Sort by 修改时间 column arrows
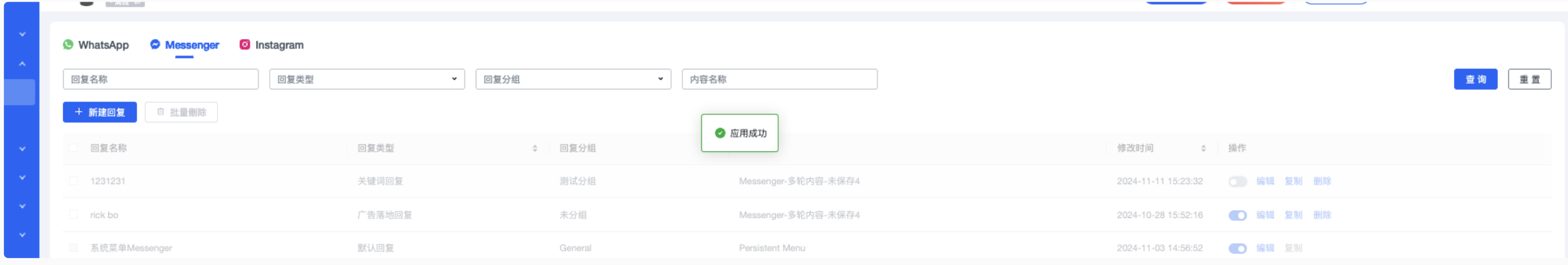 coord(1204,149)
